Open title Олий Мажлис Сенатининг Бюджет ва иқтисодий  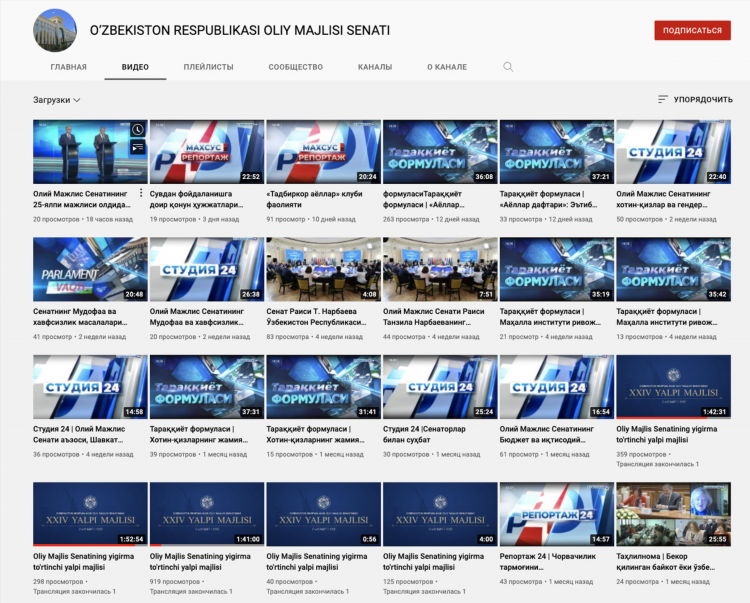(x=547, y=434)
